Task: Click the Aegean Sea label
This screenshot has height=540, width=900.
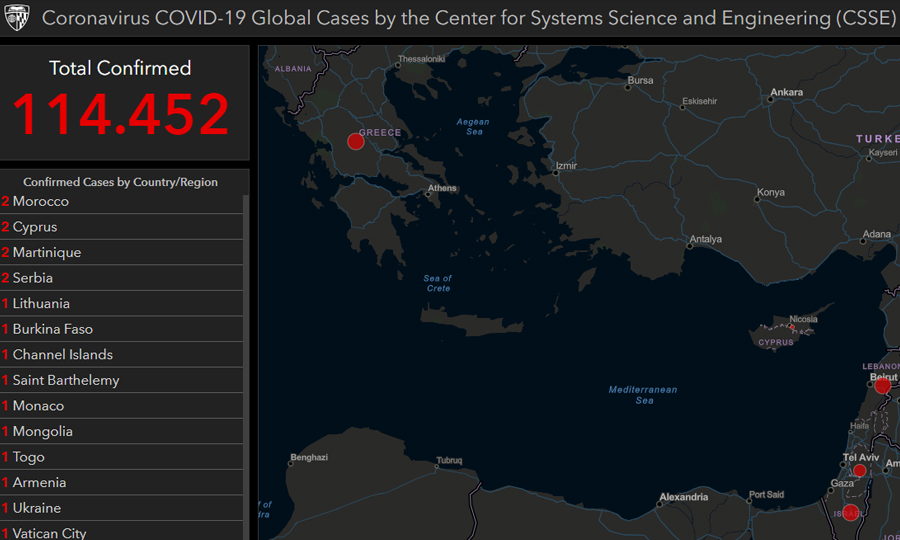Action: 473,127
